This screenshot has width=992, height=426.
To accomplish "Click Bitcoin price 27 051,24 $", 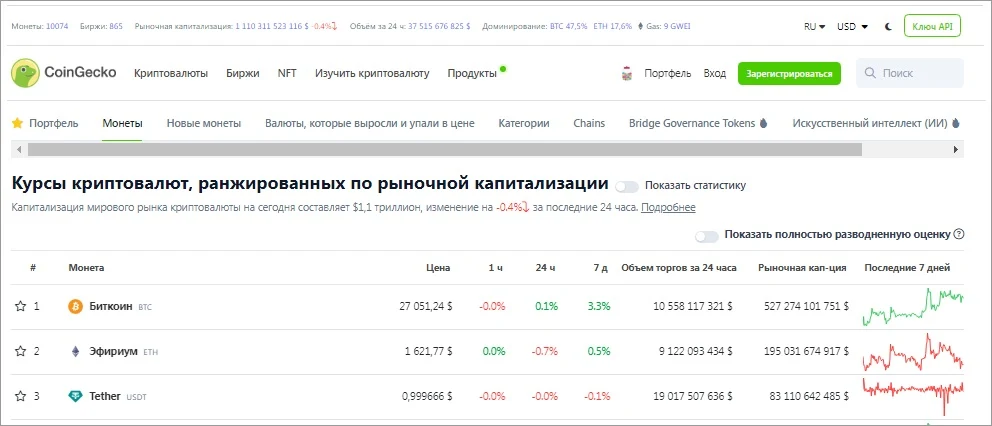I will pos(426,306).
